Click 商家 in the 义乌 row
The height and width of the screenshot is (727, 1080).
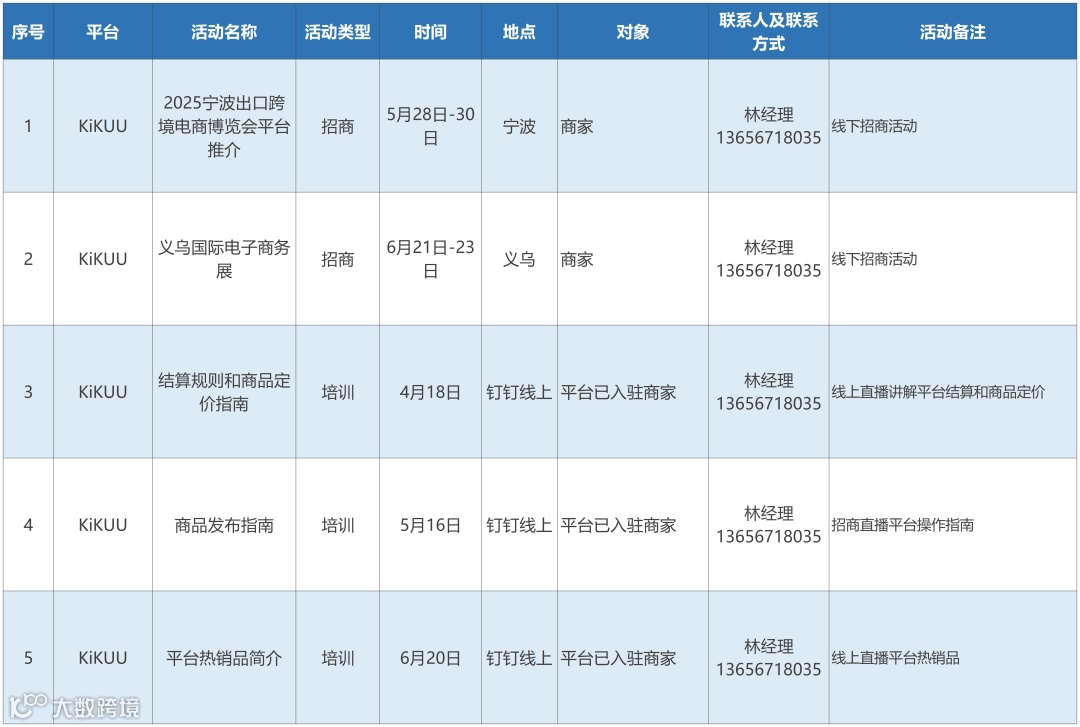(632, 259)
